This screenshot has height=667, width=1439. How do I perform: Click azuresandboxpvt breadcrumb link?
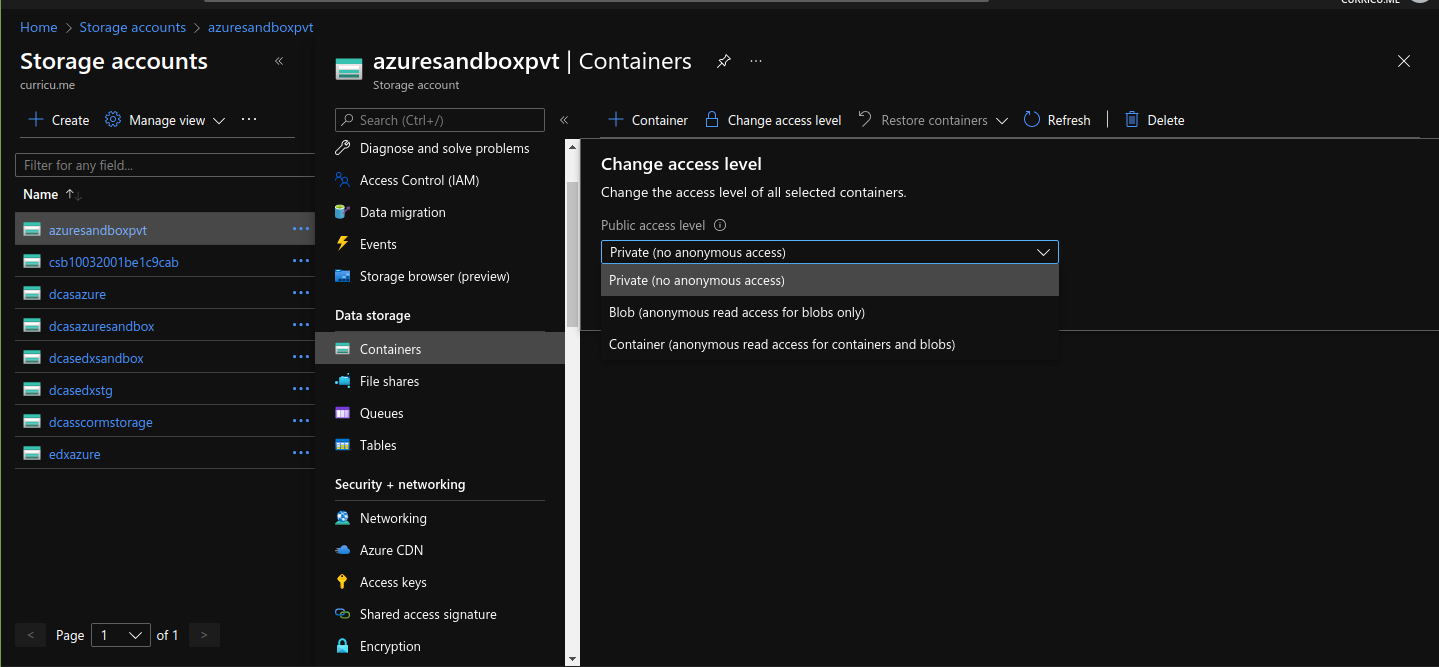coord(260,27)
